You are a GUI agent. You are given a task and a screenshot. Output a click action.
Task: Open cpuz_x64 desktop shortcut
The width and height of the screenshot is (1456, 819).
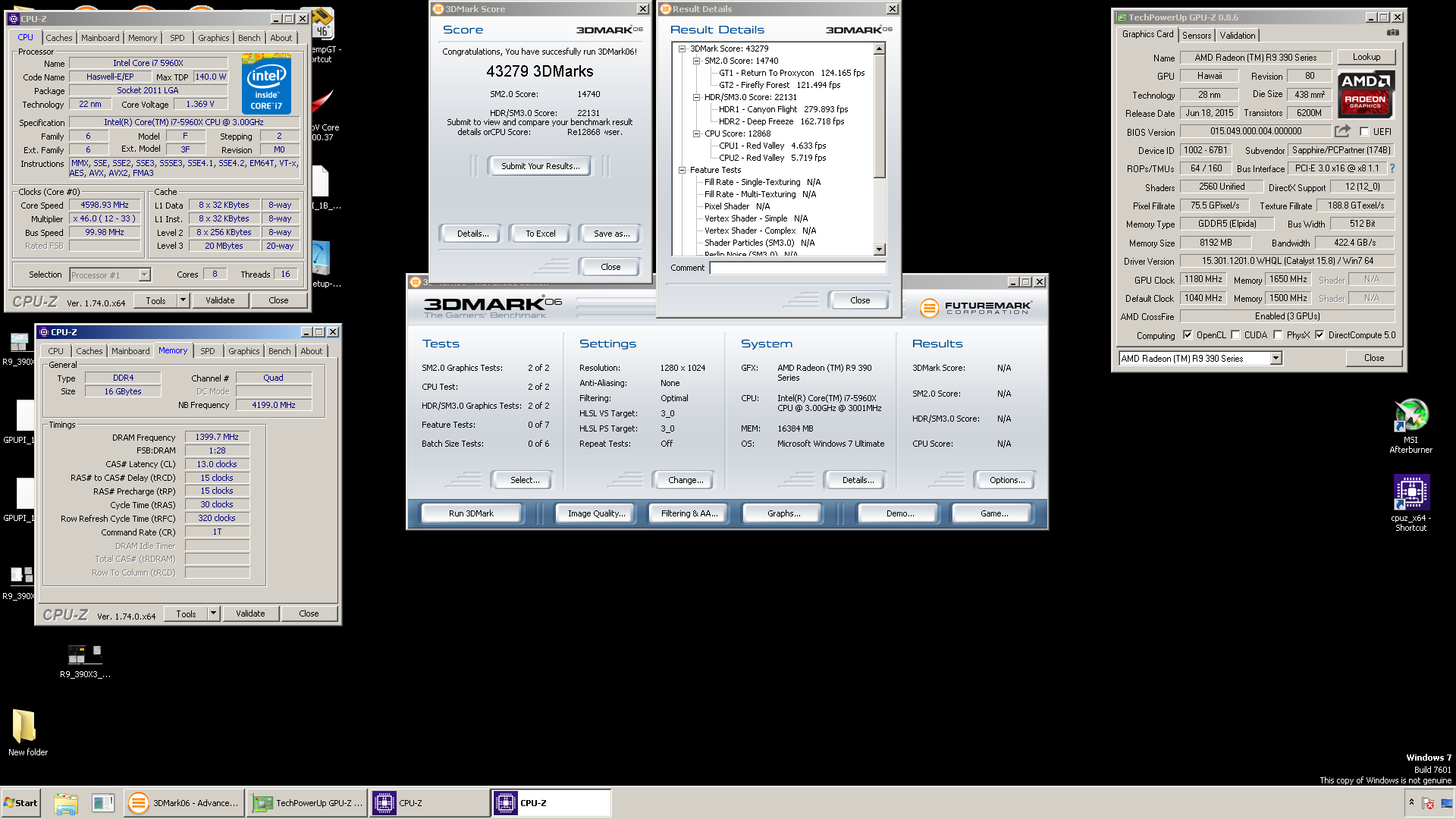pyautogui.click(x=1410, y=502)
